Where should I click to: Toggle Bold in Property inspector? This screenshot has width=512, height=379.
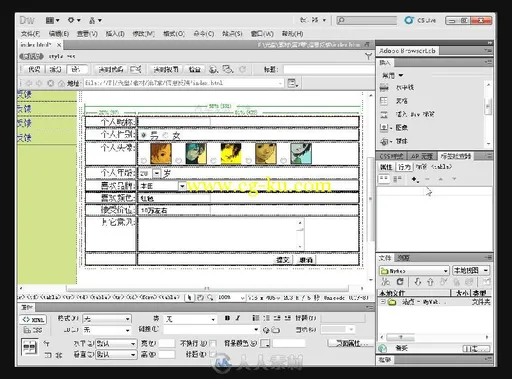[x=227, y=318]
